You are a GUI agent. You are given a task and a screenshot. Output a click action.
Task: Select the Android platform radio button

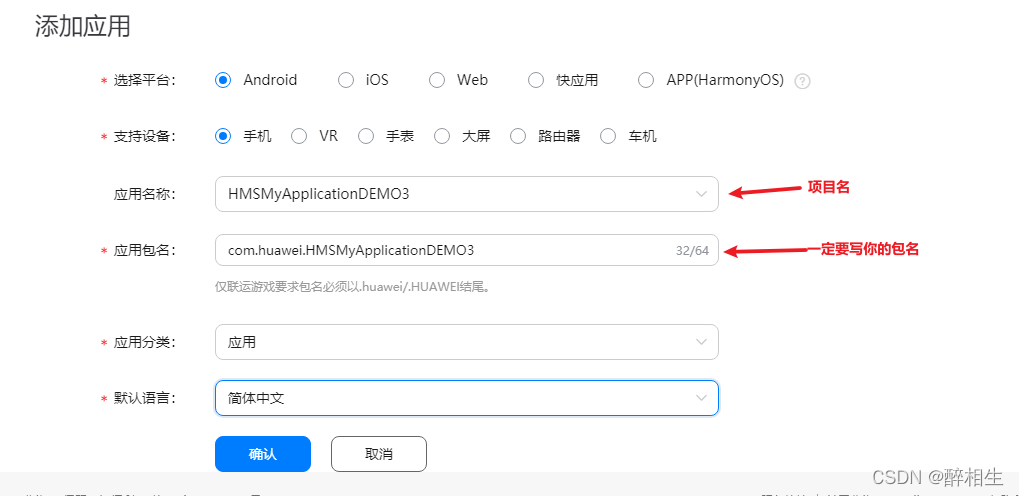click(223, 80)
